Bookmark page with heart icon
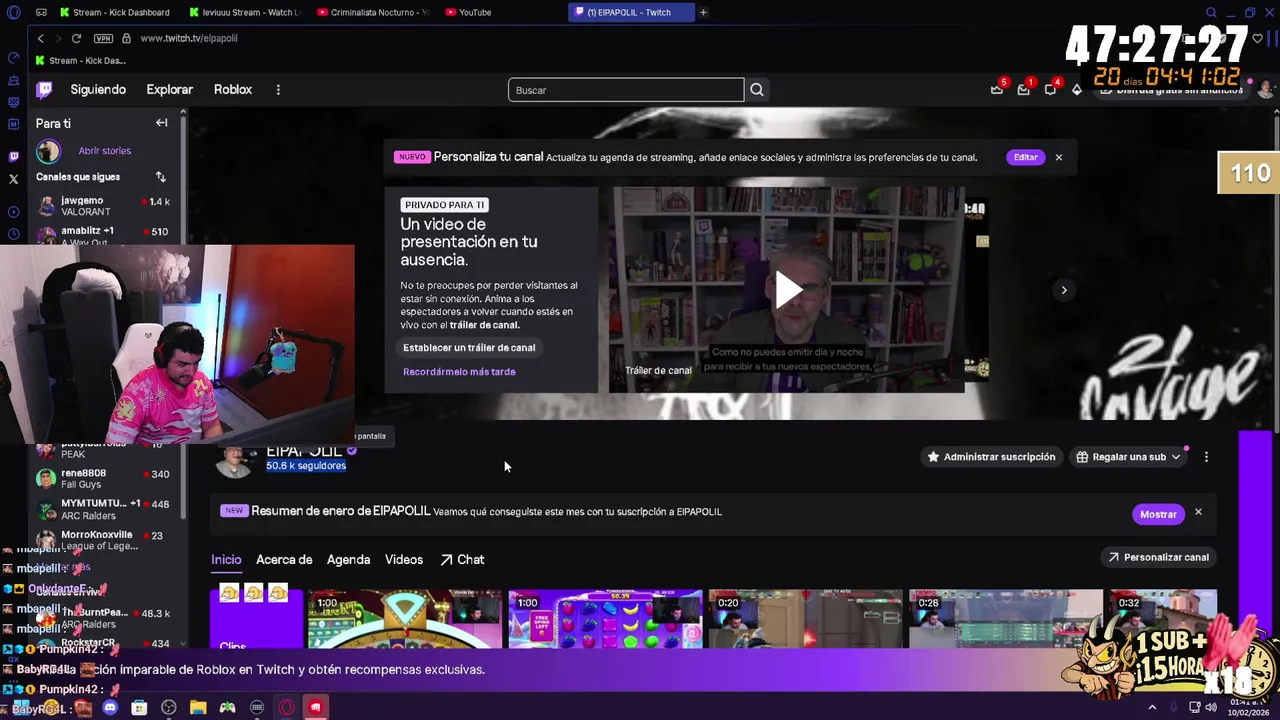This screenshot has height=720, width=1280. point(1258,38)
